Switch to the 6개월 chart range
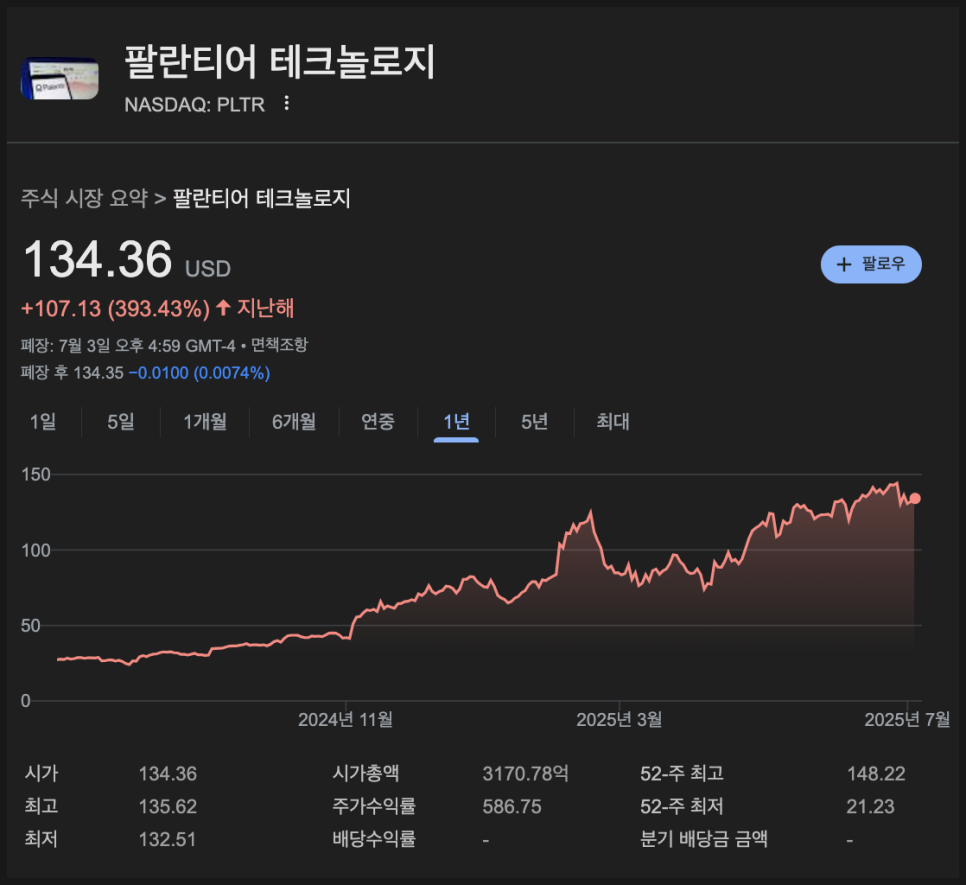The width and height of the screenshot is (966, 885). click(294, 422)
